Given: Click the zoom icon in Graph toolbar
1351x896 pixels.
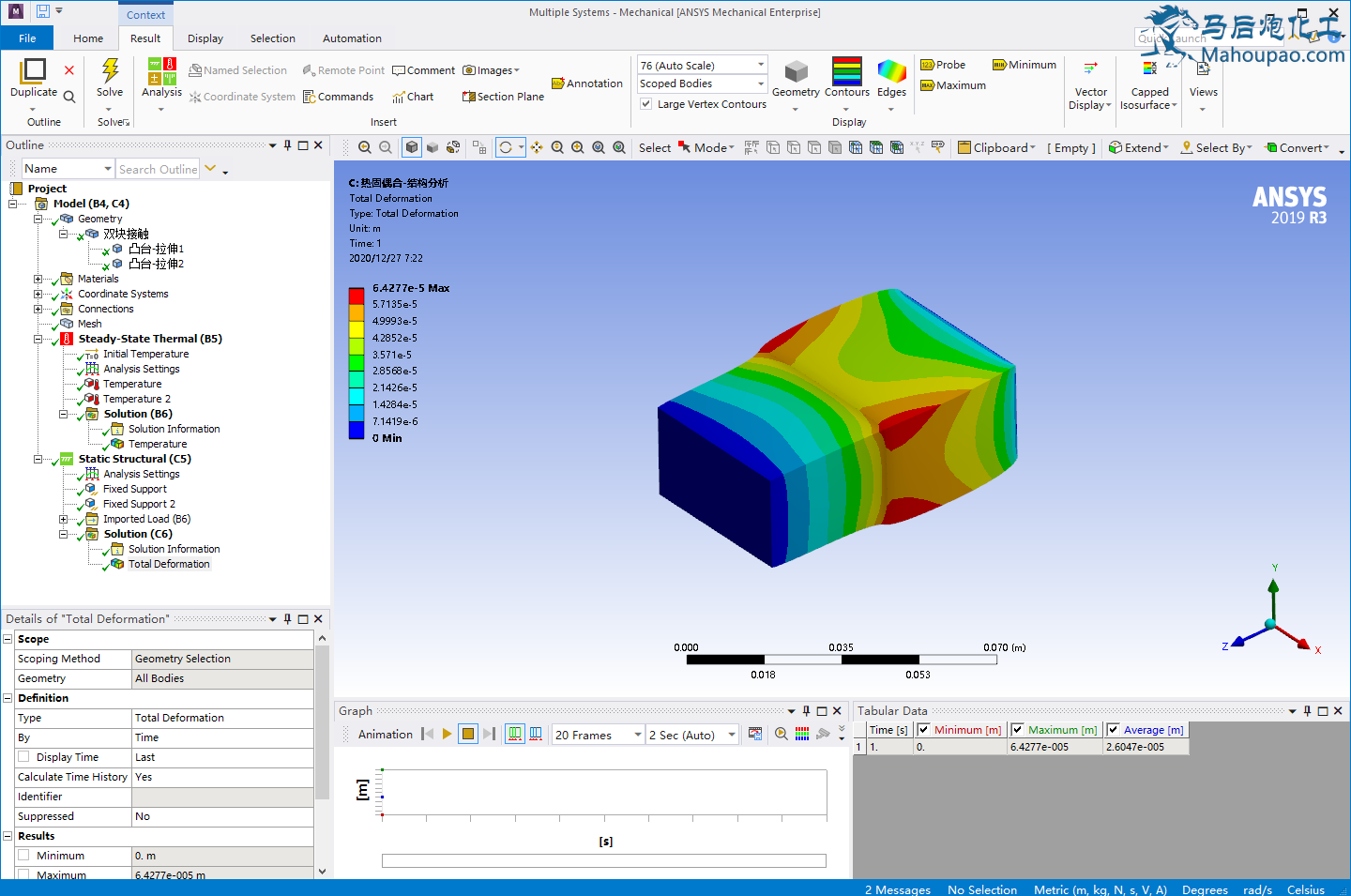Looking at the screenshot, I should pyautogui.click(x=782, y=735).
